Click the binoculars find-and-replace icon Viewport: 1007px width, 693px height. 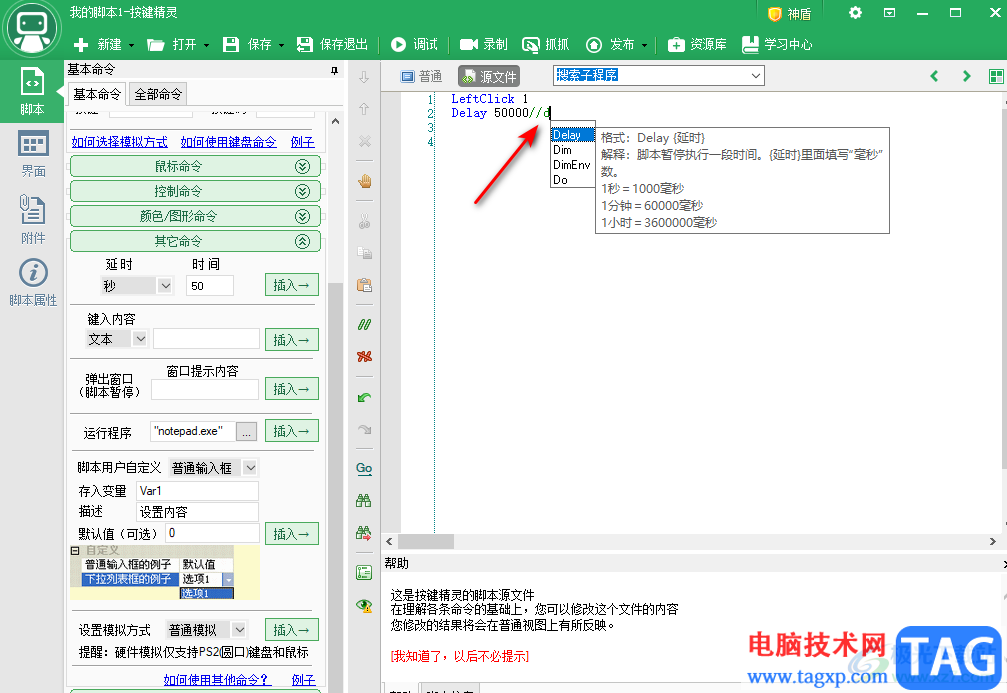coord(364,532)
